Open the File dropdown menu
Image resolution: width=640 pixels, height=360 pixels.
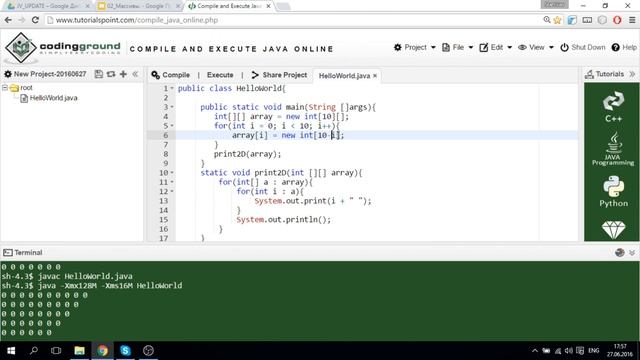click(458, 47)
